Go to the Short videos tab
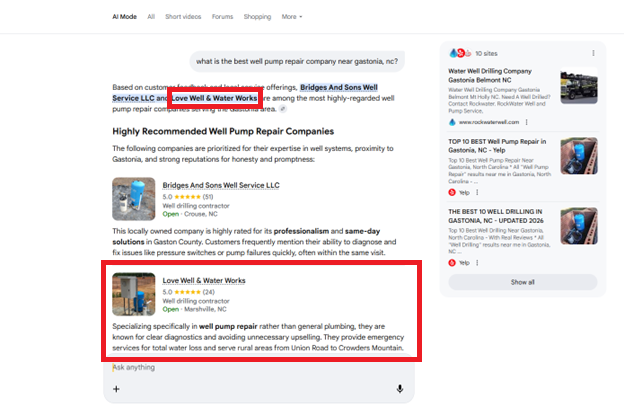Viewport: 624px width, 407px height. coord(183,17)
